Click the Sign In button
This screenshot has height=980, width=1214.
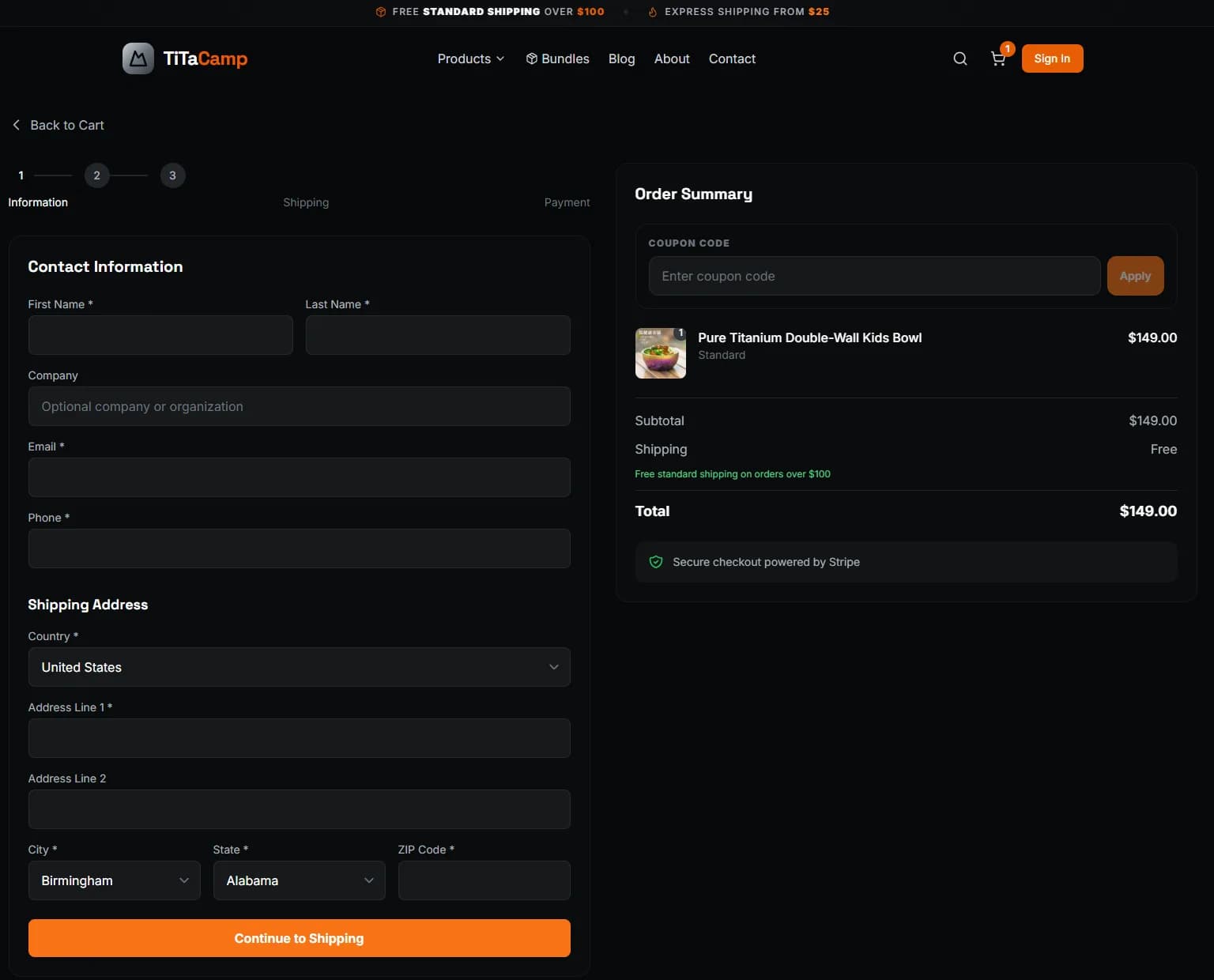pyautogui.click(x=1051, y=58)
